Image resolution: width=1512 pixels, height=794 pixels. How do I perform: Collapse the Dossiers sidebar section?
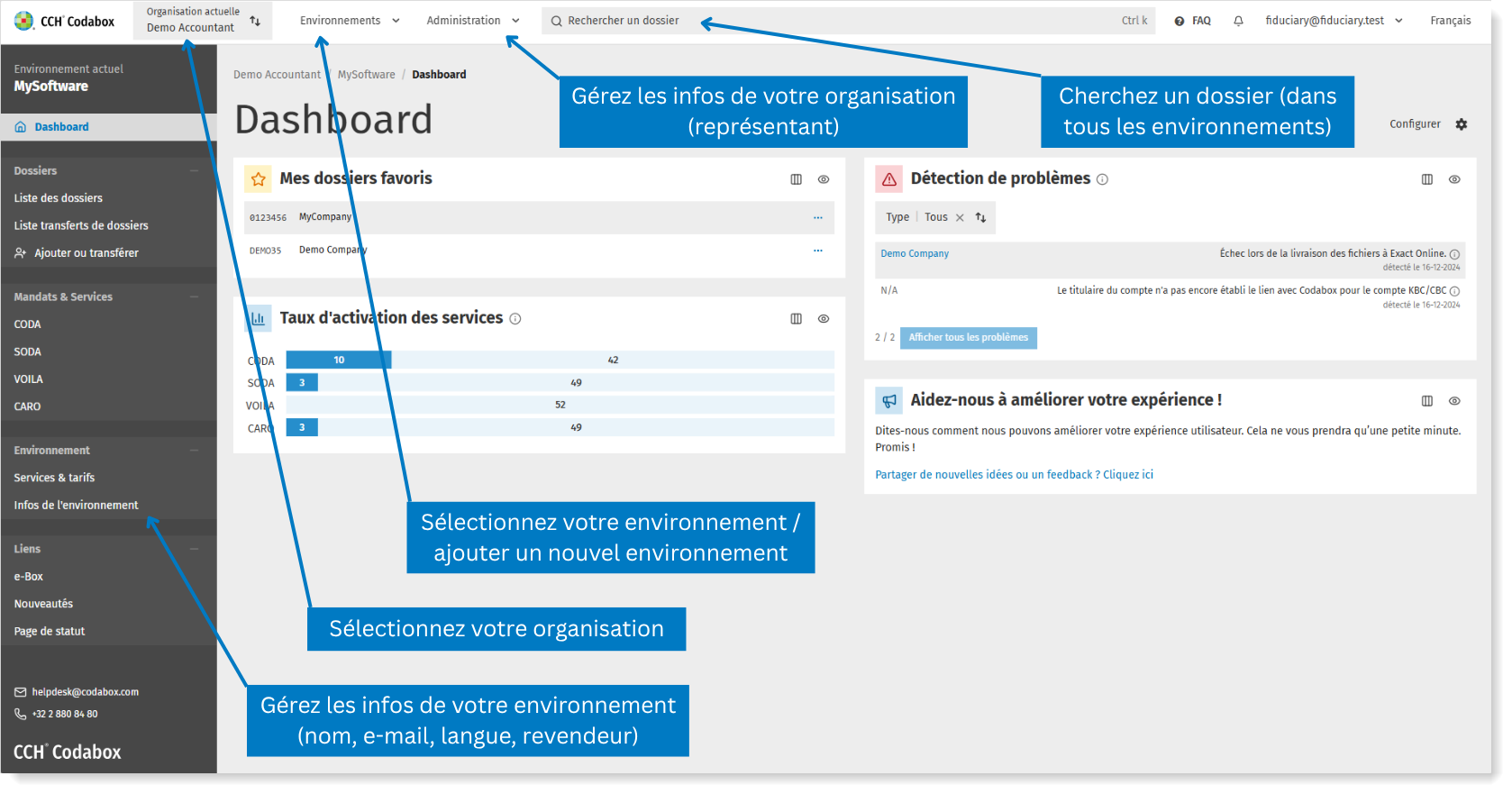click(x=195, y=170)
